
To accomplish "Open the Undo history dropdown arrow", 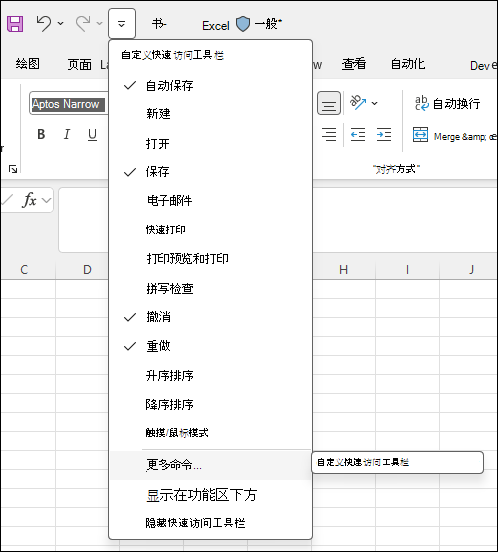I will 61,24.
